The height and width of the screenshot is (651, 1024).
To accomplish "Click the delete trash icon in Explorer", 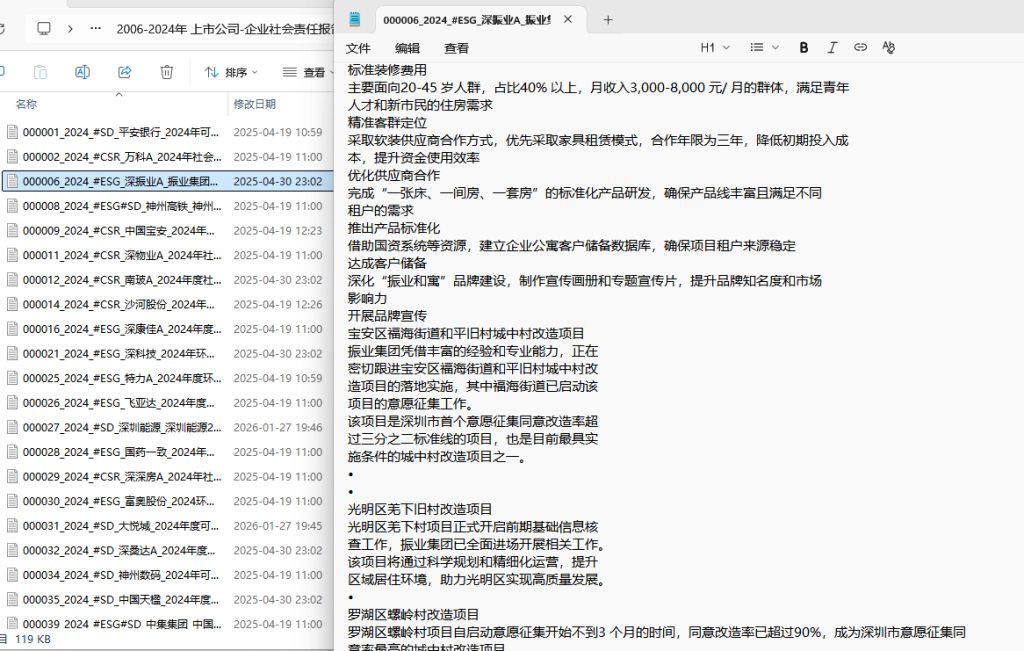I will [167, 72].
